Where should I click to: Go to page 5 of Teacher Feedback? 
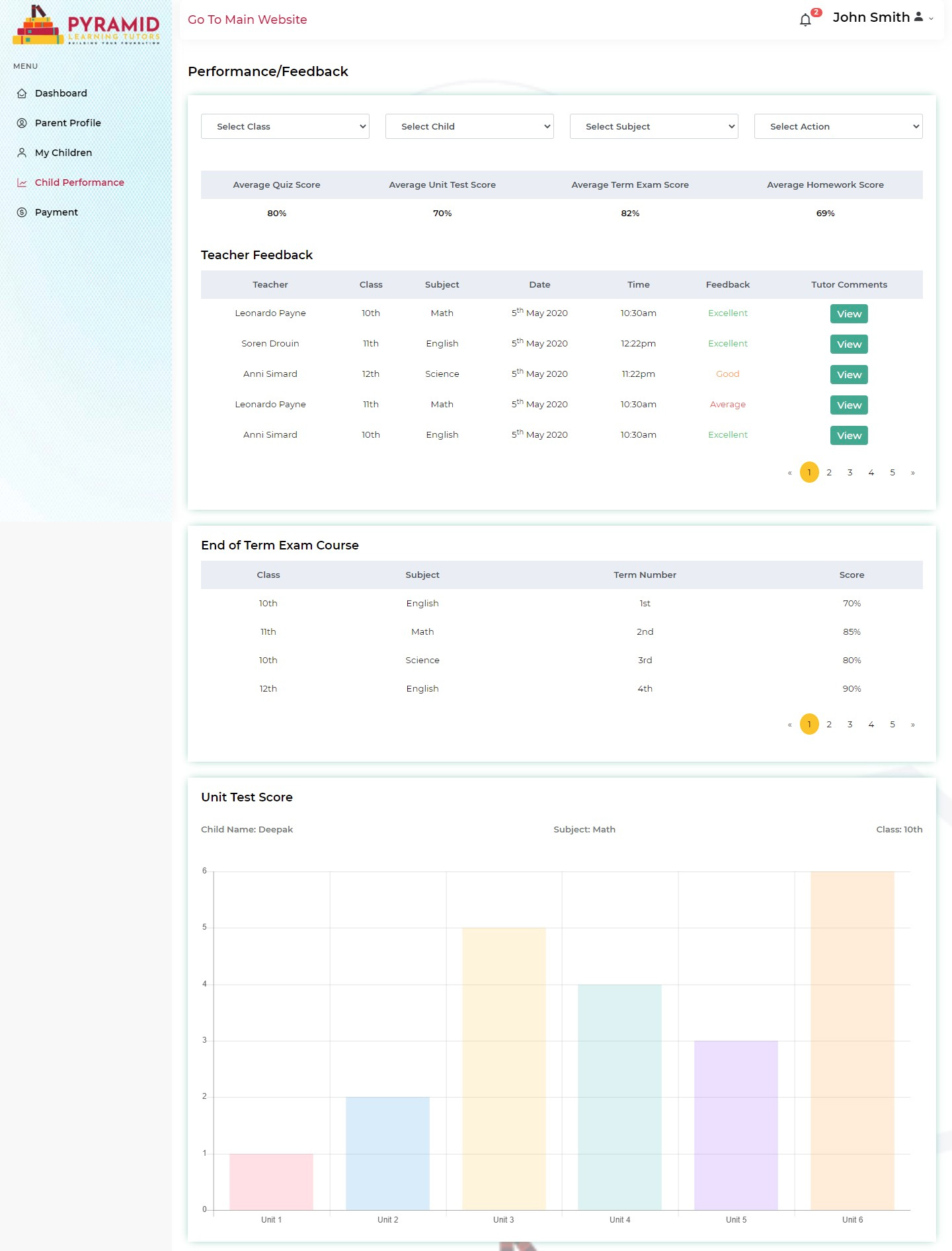(x=892, y=472)
